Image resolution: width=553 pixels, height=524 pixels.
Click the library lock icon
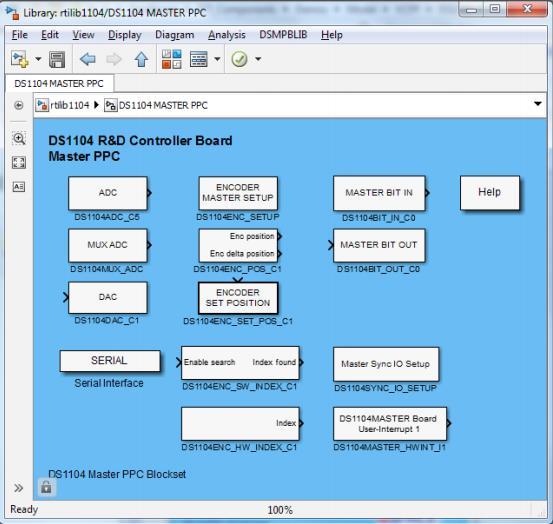click(46, 487)
